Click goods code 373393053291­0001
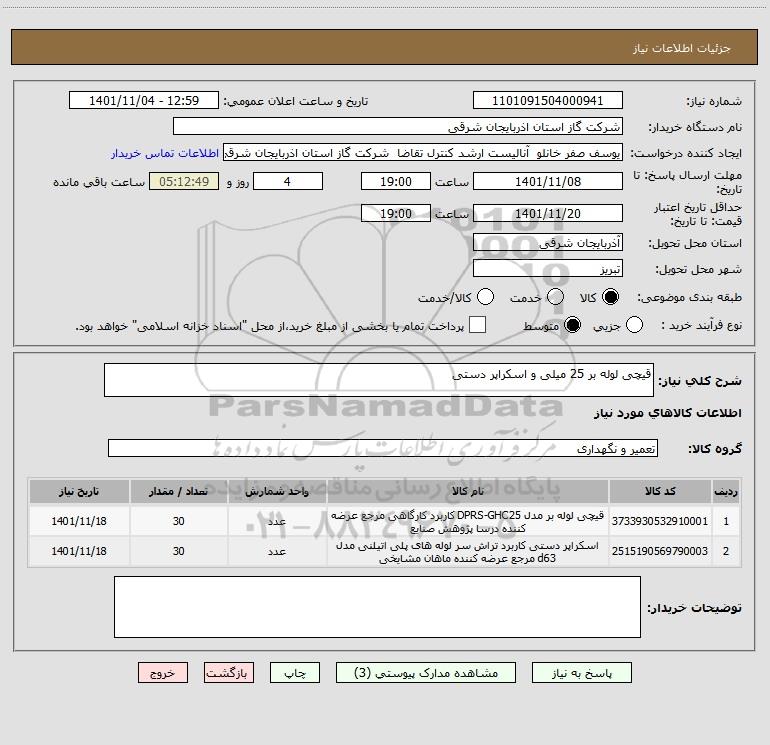This screenshot has width=770, height=745. [660, 521]
